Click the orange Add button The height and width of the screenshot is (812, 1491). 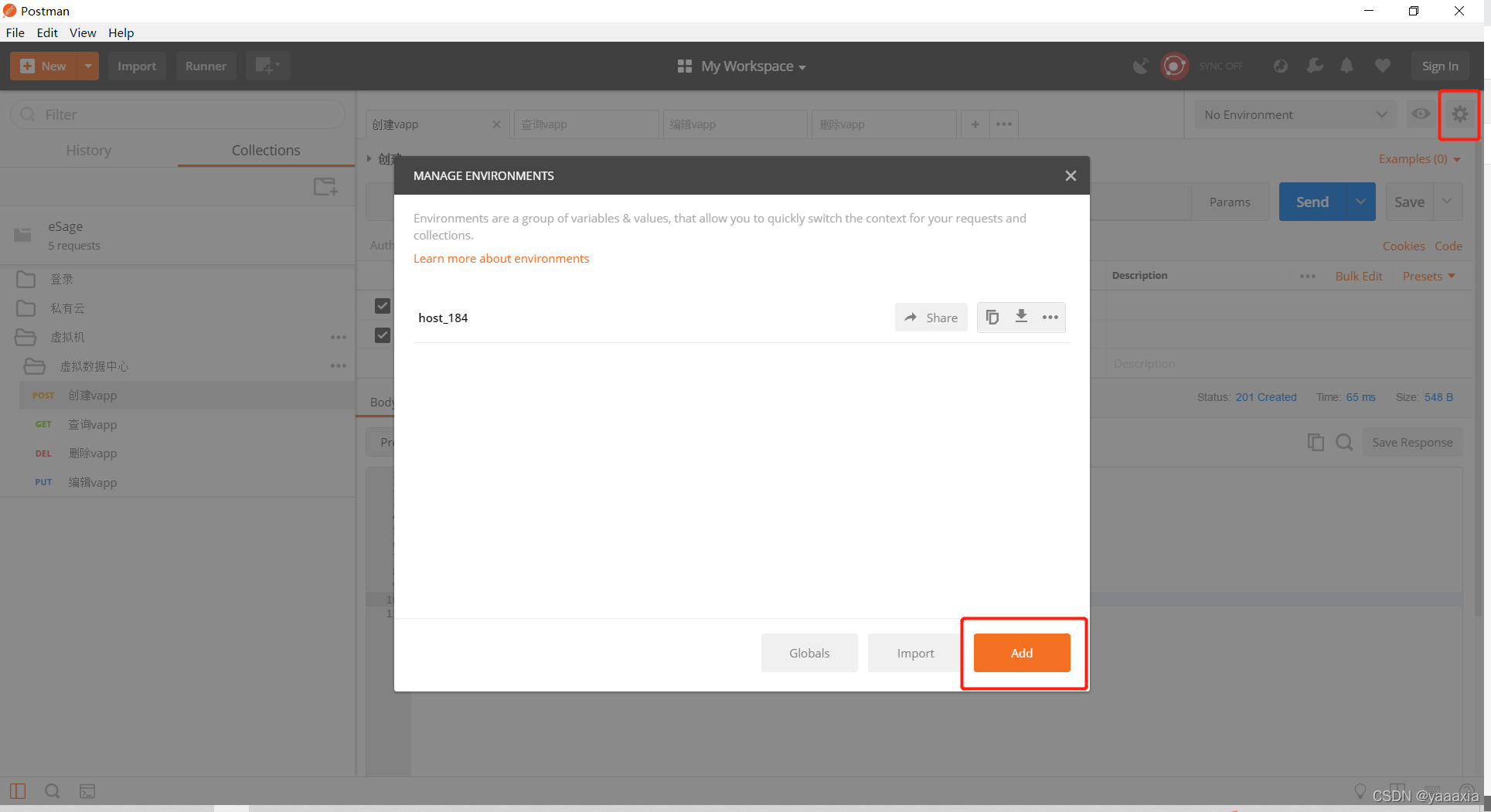(x=1022, y=653)
